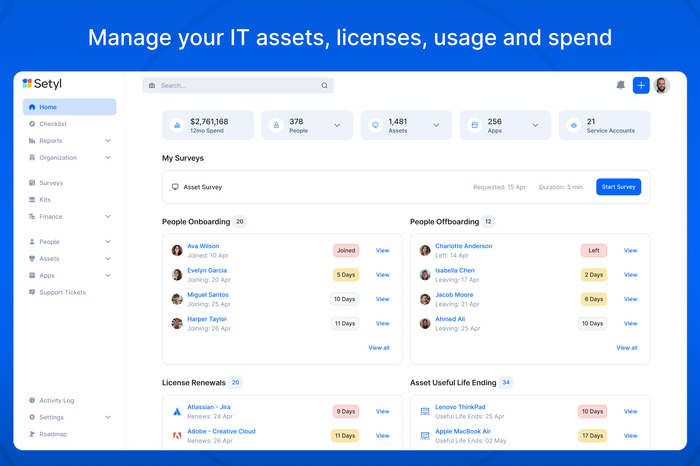Image resolution: width=700 pixels, height=466 pixels.
Task: Open notifications bell icon
Action: 621,85
